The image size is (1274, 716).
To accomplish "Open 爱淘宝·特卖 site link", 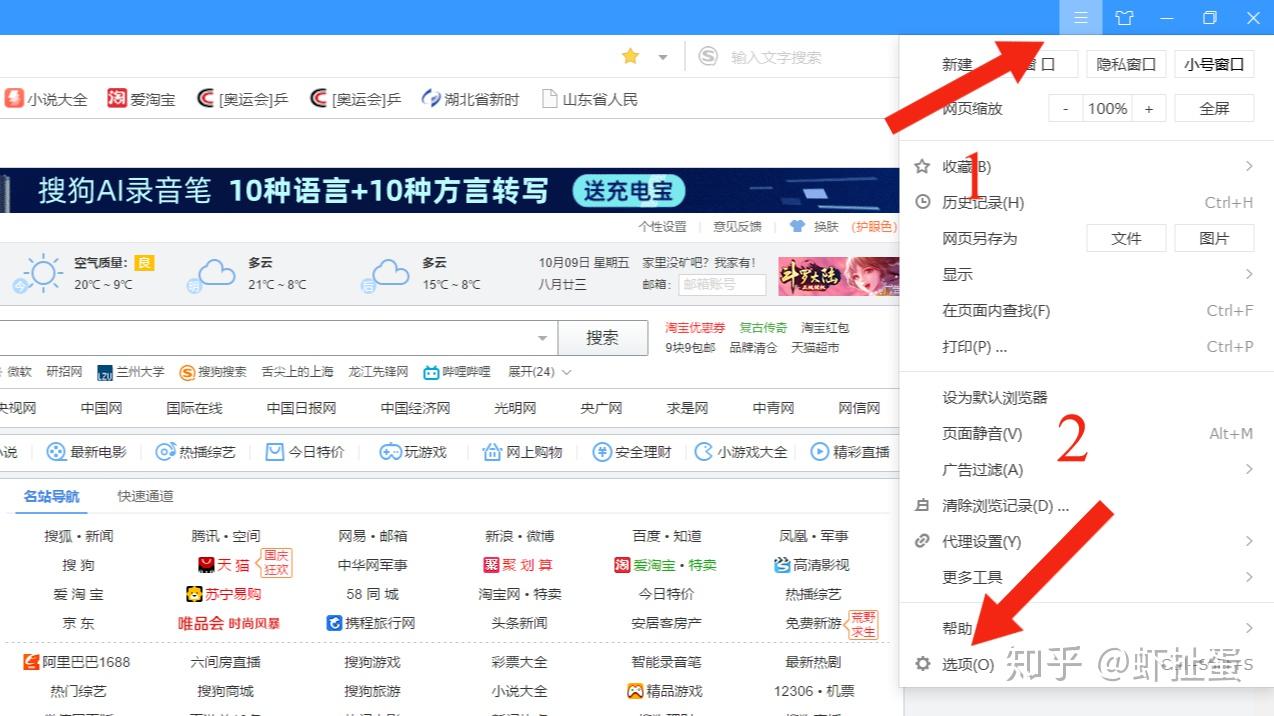I will coord(665,565).
